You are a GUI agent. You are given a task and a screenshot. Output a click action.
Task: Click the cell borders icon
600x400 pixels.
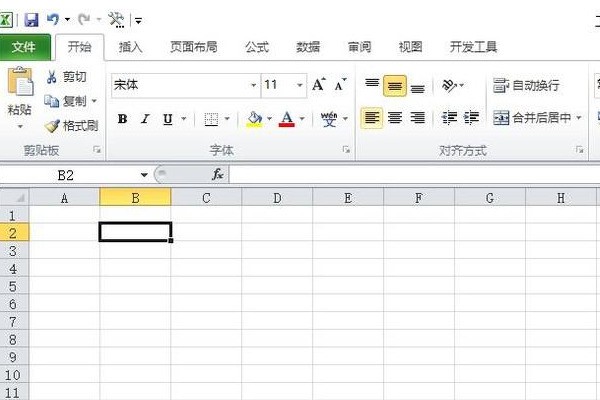coord(211,119)
